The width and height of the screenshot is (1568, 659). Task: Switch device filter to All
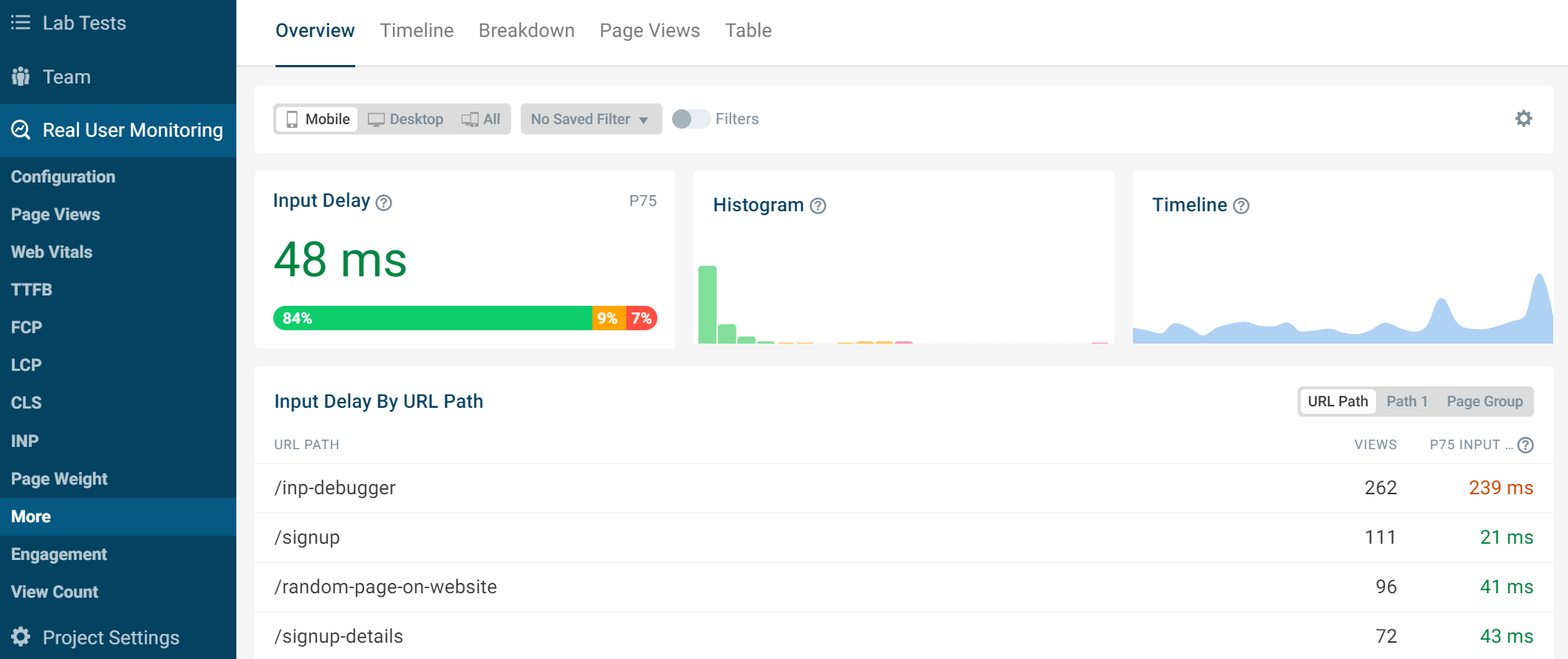point(482,119)
